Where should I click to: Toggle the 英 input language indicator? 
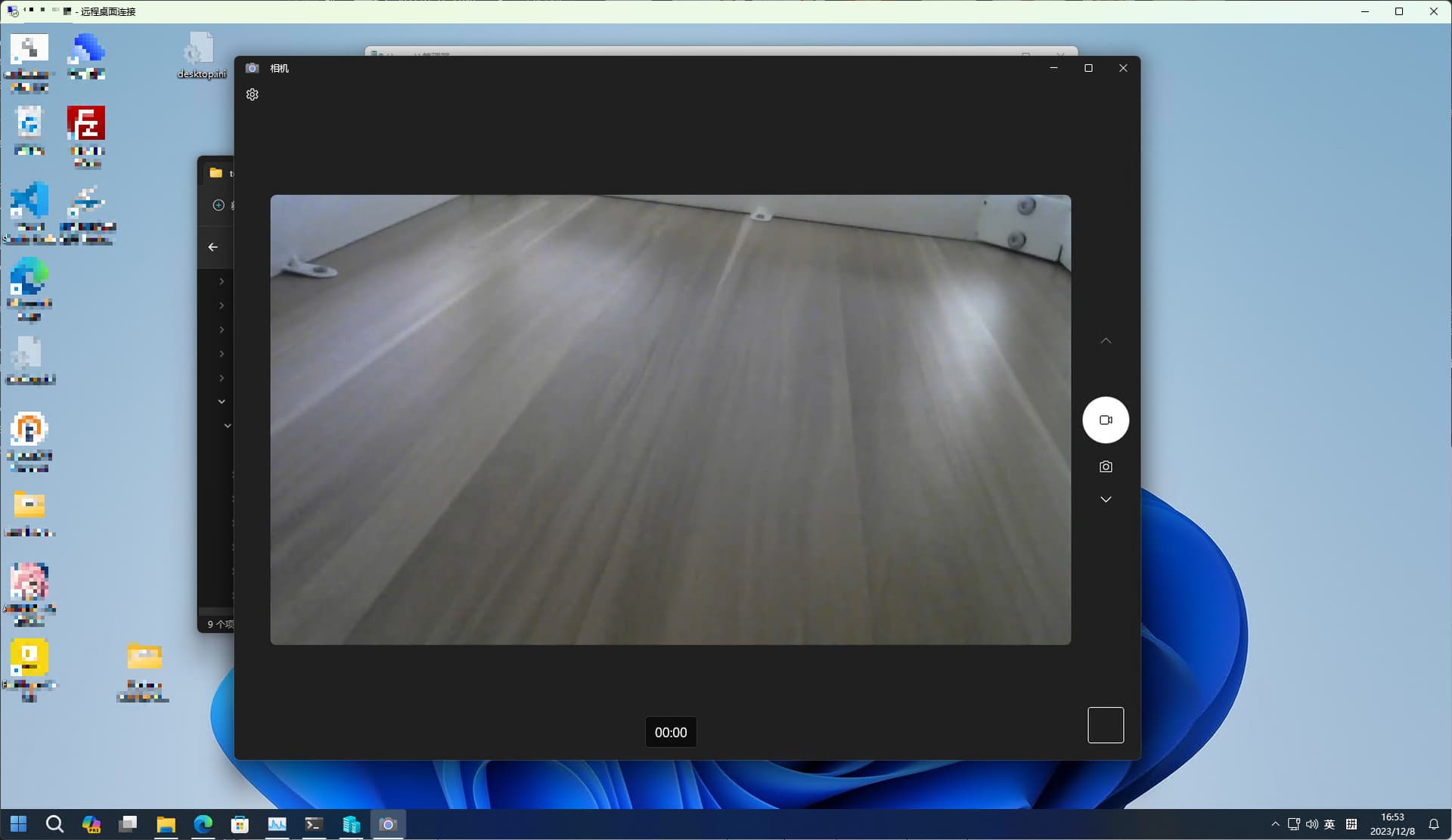(x=1329, y=824)
